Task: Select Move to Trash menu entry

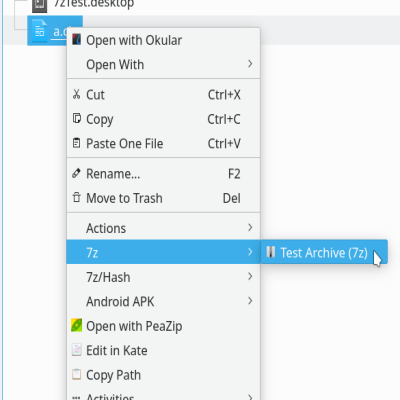Action: pos(163,198)
